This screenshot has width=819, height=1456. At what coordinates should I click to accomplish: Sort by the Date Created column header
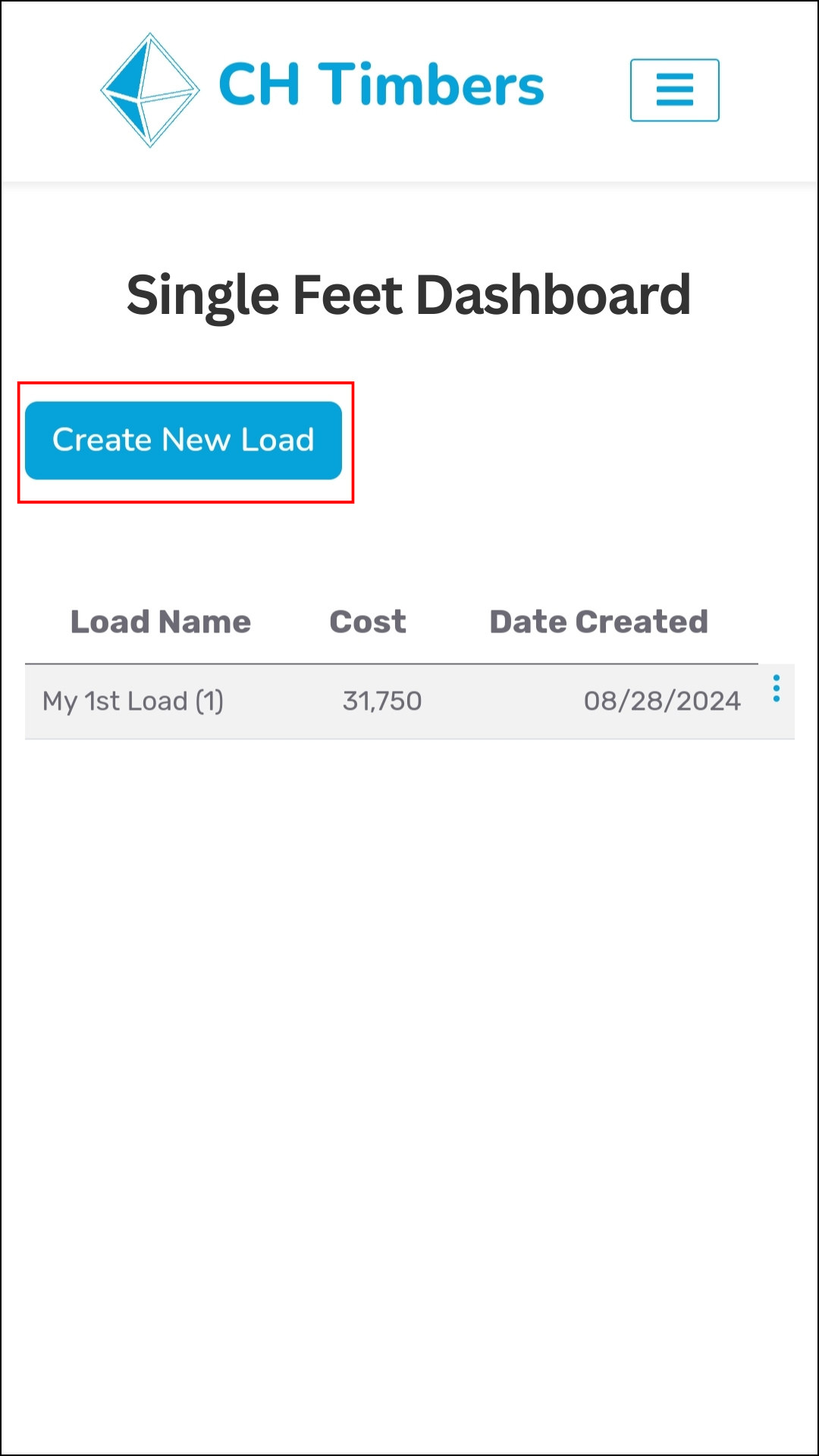click(x=599, y=622)
